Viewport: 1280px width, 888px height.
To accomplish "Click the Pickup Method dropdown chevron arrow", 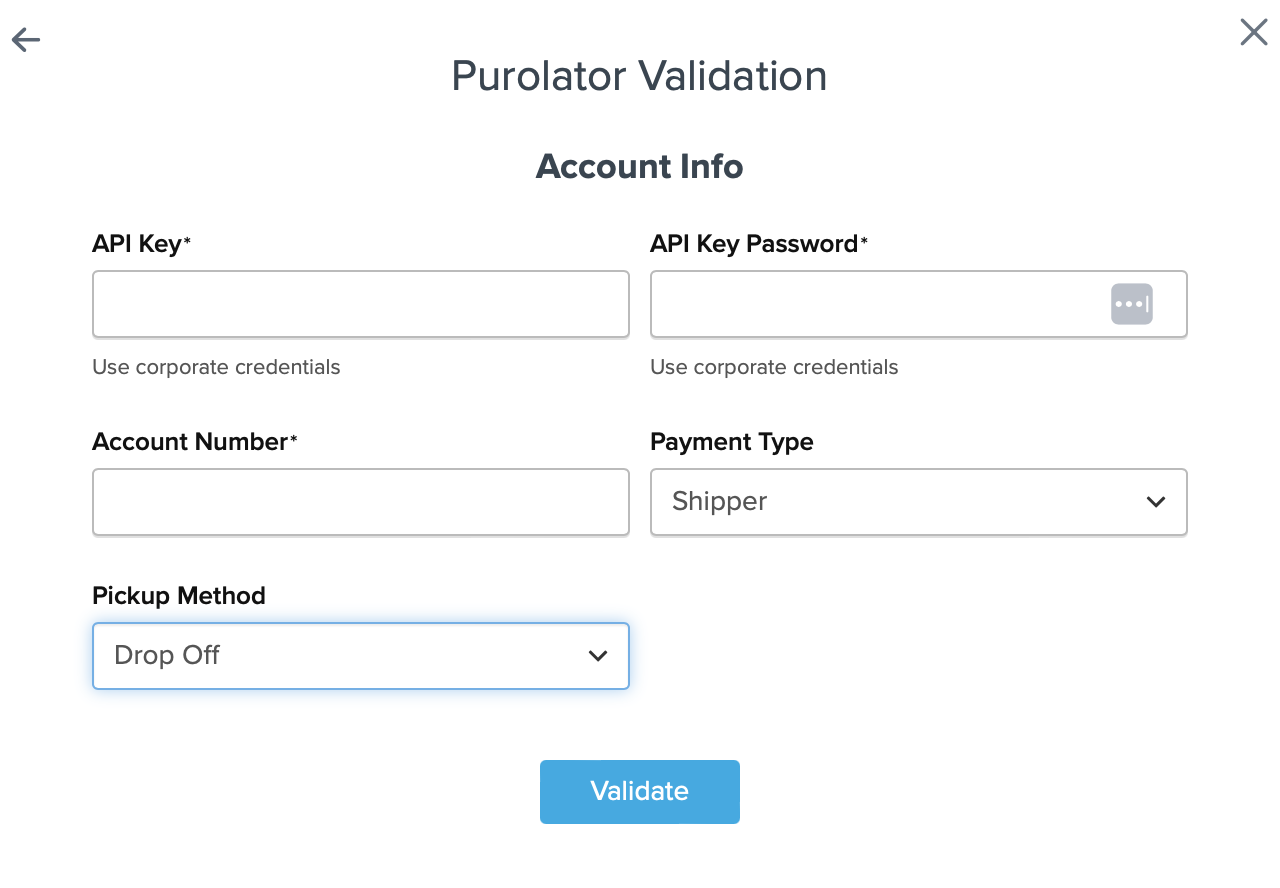I will [598, 656].
